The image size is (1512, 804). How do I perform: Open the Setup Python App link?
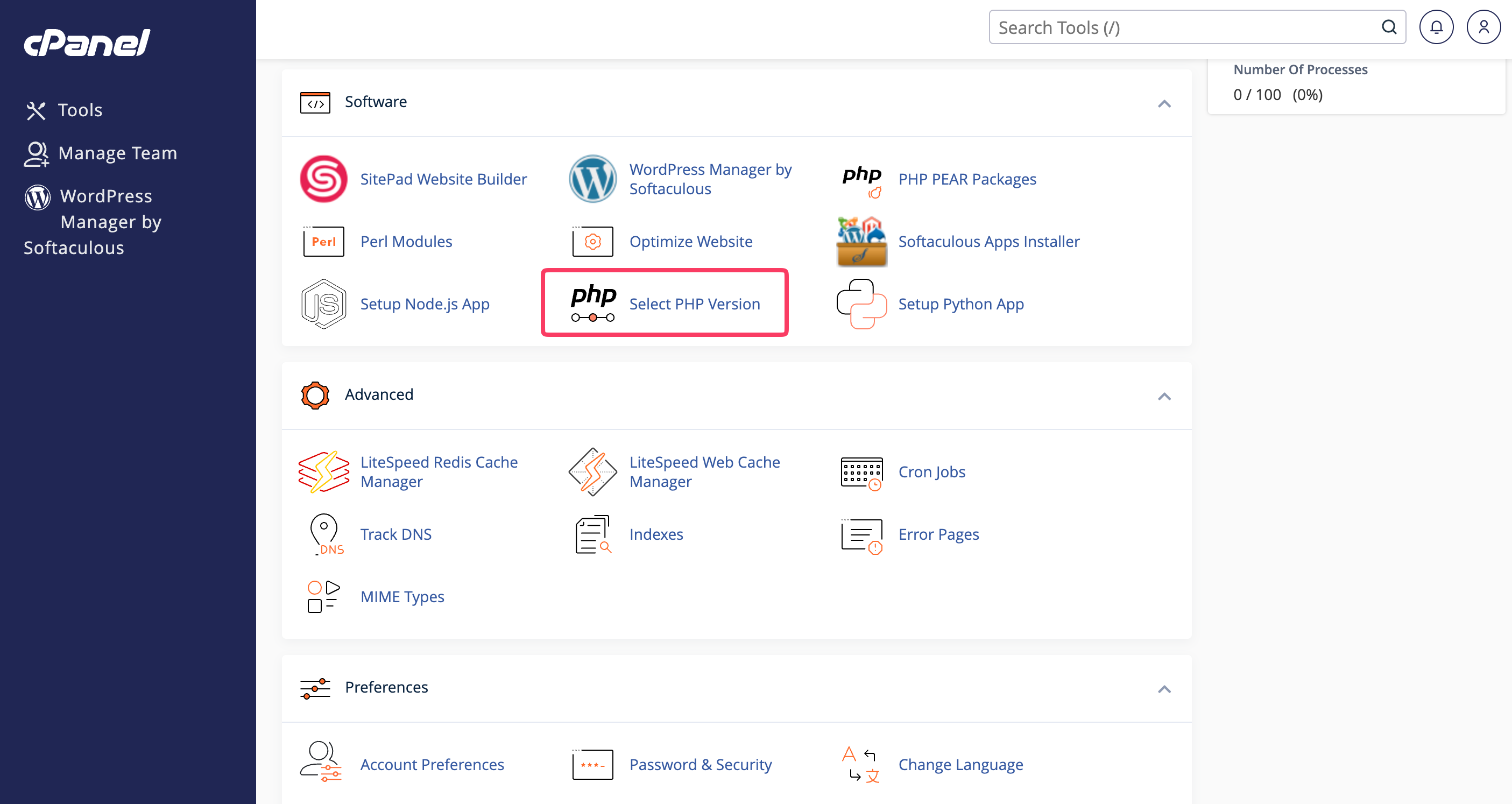click(x=962, y=304)
